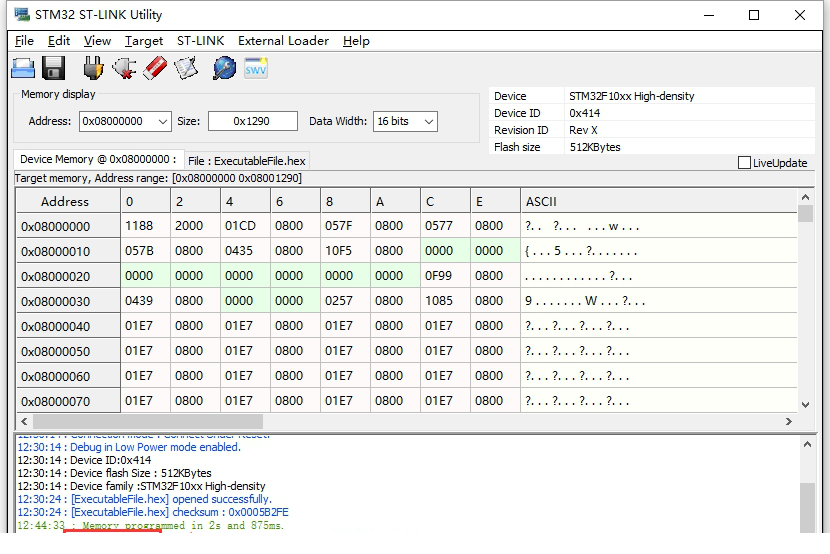Click memory table scroll down arrow
The image size is (830, 554).
805,405
